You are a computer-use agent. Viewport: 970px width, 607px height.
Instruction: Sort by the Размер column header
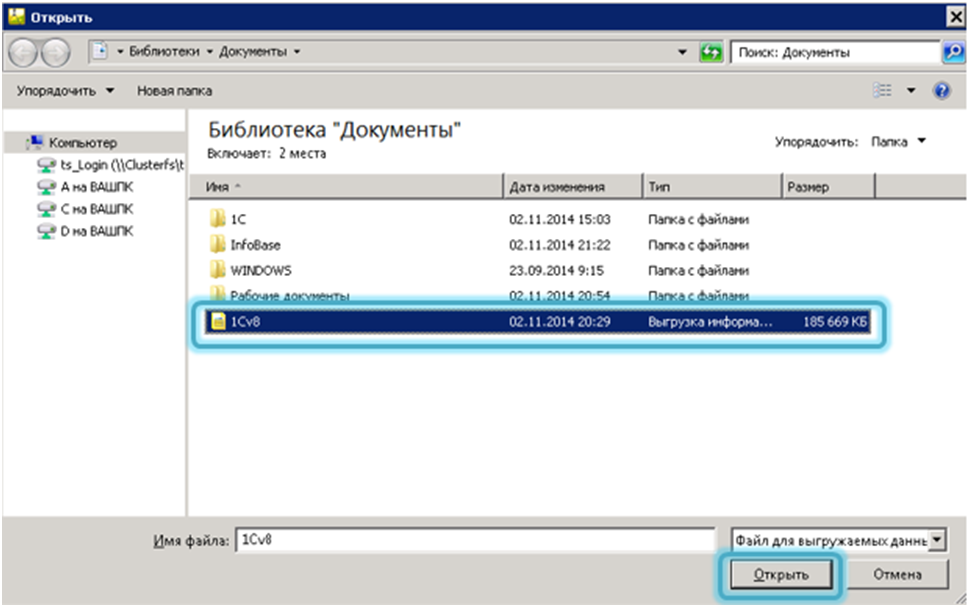coord(828,186)
